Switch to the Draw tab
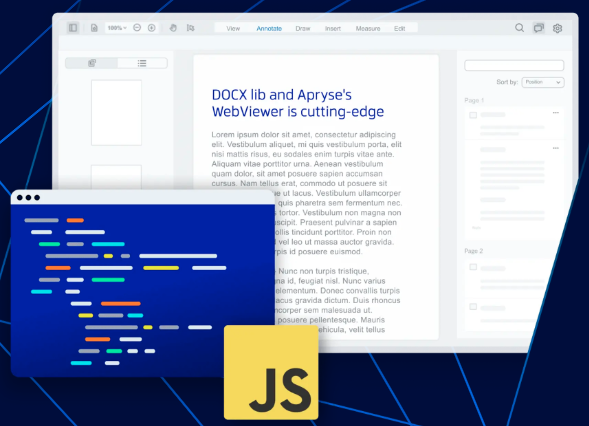589x426 pixels. click(x=303, y=29)
